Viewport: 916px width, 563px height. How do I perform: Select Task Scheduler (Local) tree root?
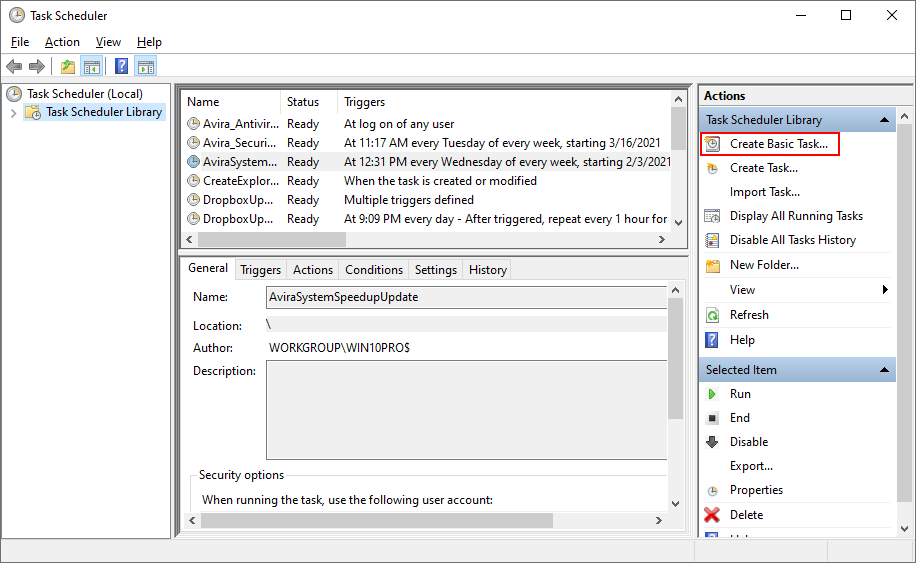click(x=85, y=93)
